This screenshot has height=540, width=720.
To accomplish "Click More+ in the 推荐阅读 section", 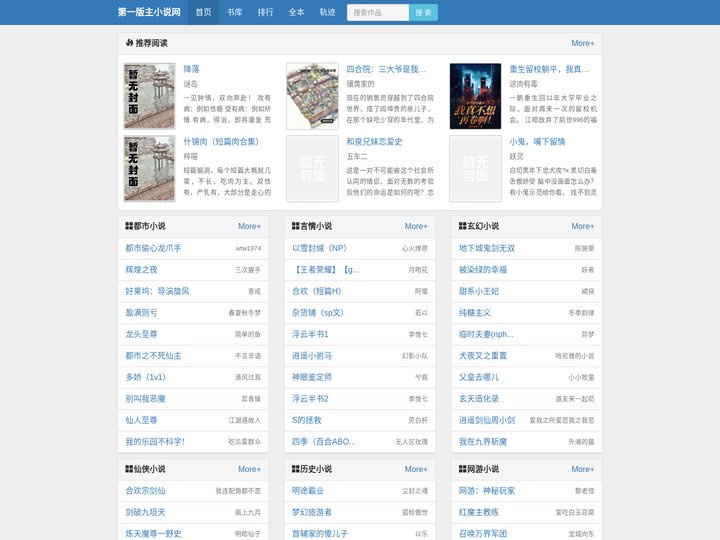I will (x=583, y=43).
